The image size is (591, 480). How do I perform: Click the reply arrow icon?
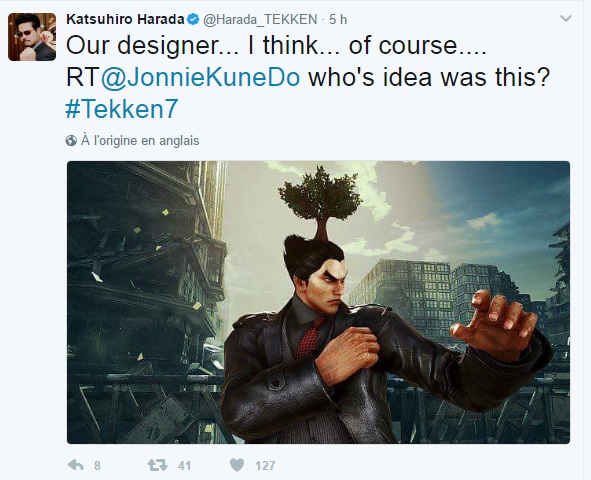(x=76, y=465)
